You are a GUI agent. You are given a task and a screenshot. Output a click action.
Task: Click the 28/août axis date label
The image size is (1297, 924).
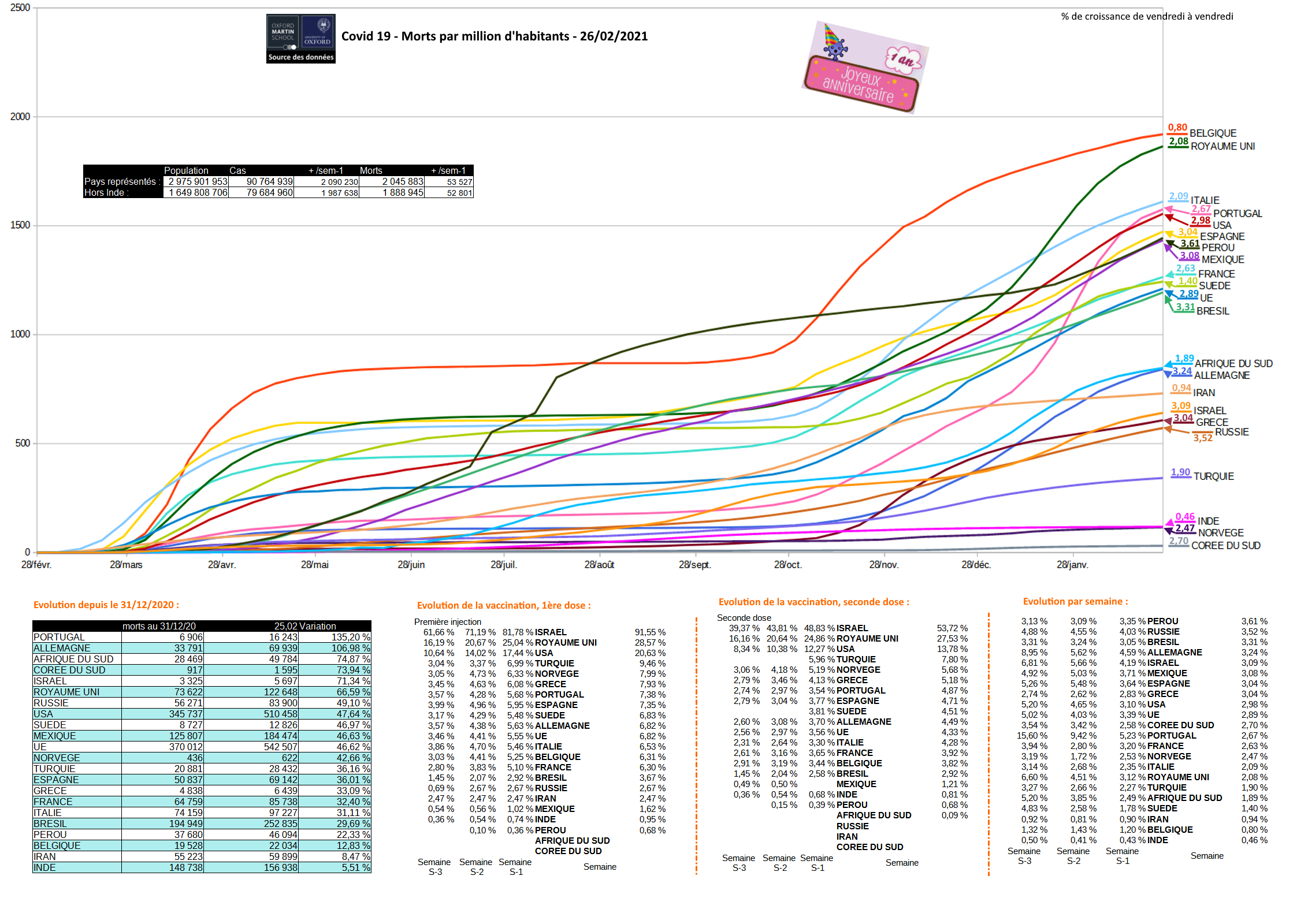point(599,565)
